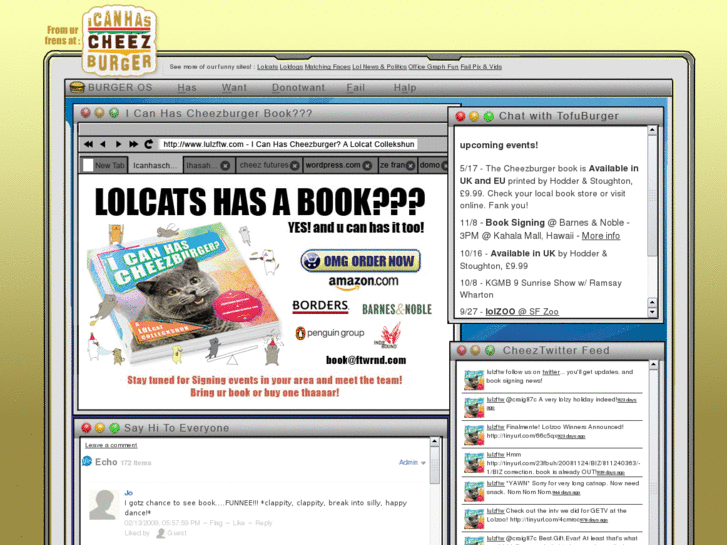
Task: Open the Has menu
Action: [187, 88]
